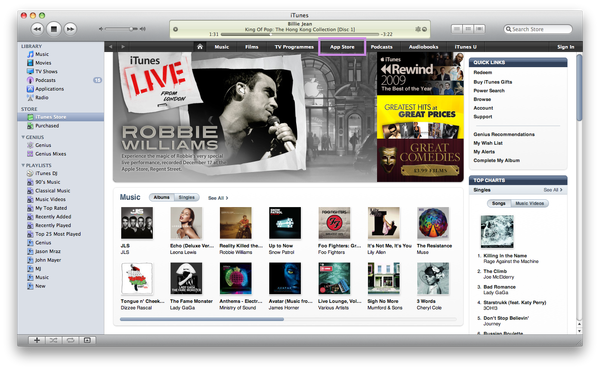The image size is (600, 370).
Task: Go back with the store back arrow
Action: click(x=111, y=47)
